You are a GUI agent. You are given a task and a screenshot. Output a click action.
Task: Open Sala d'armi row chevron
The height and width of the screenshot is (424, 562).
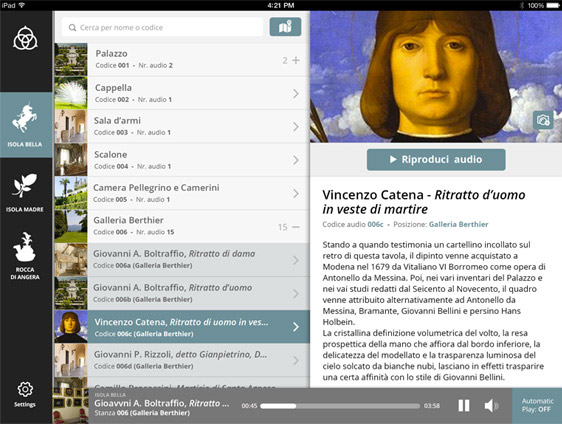(x=296, y=127)
